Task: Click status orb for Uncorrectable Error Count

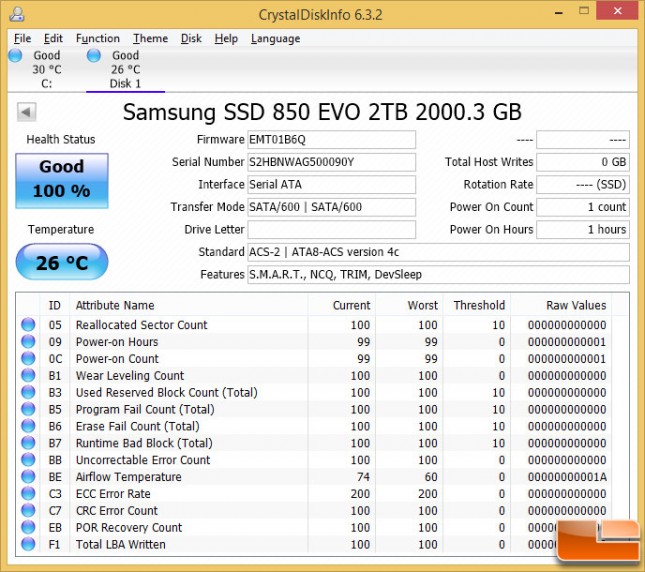Action: pyautogui.click(x=28, y=459)
